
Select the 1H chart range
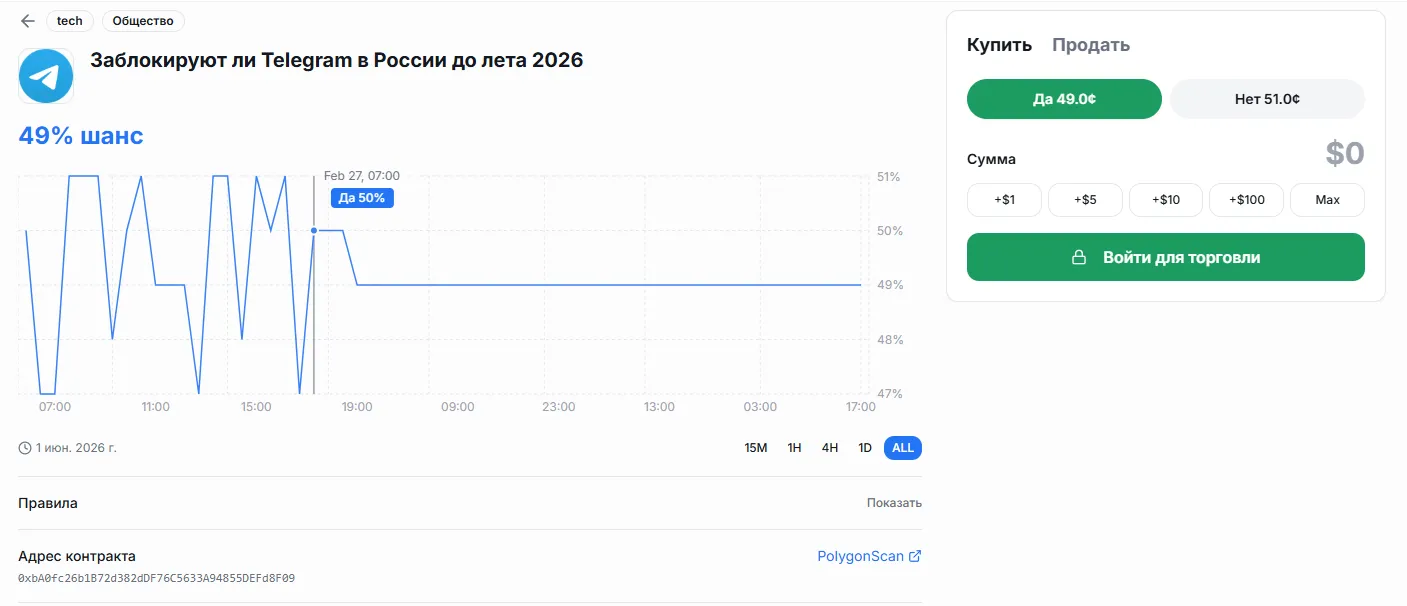794,448
